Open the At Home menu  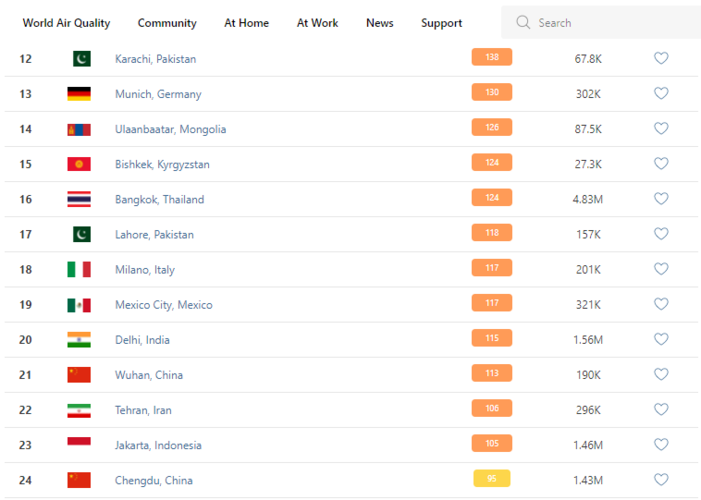point(246,23)
